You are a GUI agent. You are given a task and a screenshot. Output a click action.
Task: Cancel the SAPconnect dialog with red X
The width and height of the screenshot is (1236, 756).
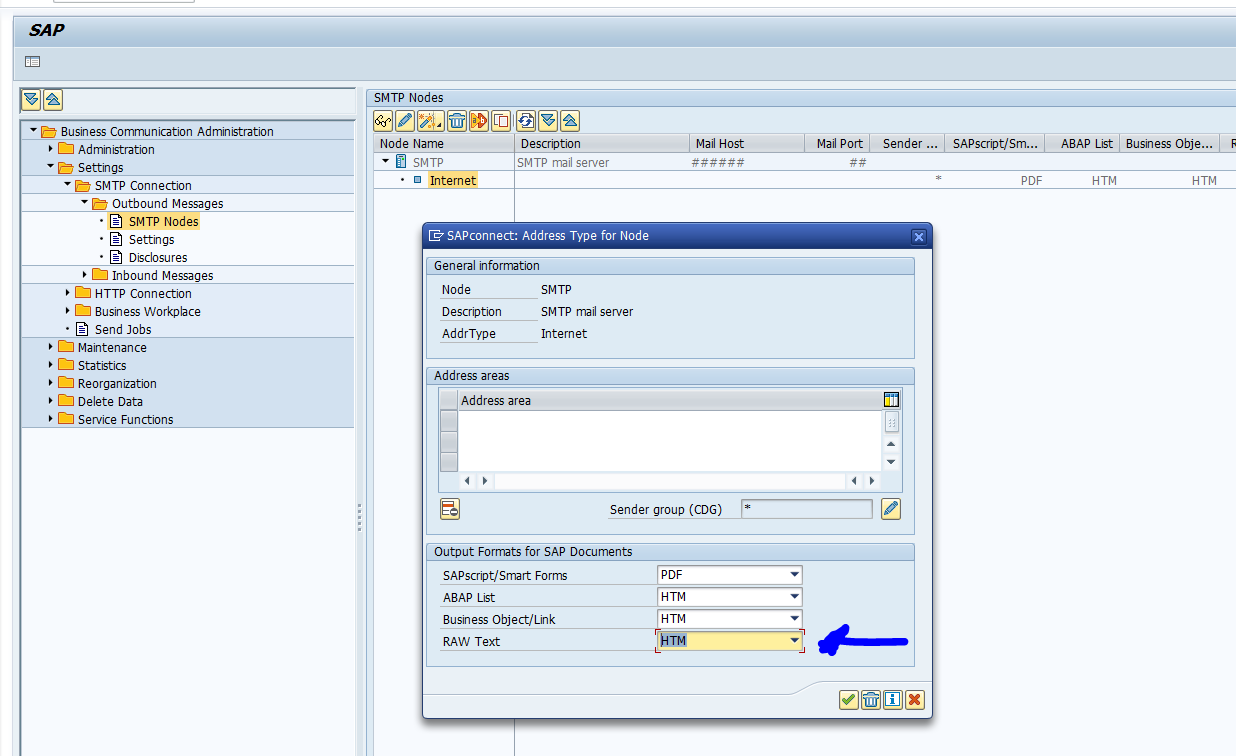(x=914, y=700)
